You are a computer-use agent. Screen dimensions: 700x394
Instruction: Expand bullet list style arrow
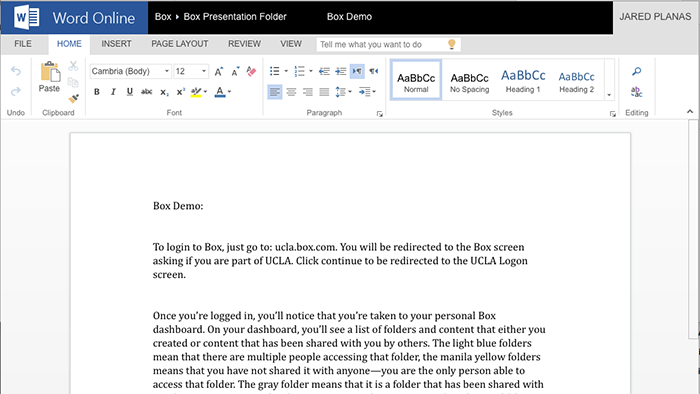pos(286,71)
